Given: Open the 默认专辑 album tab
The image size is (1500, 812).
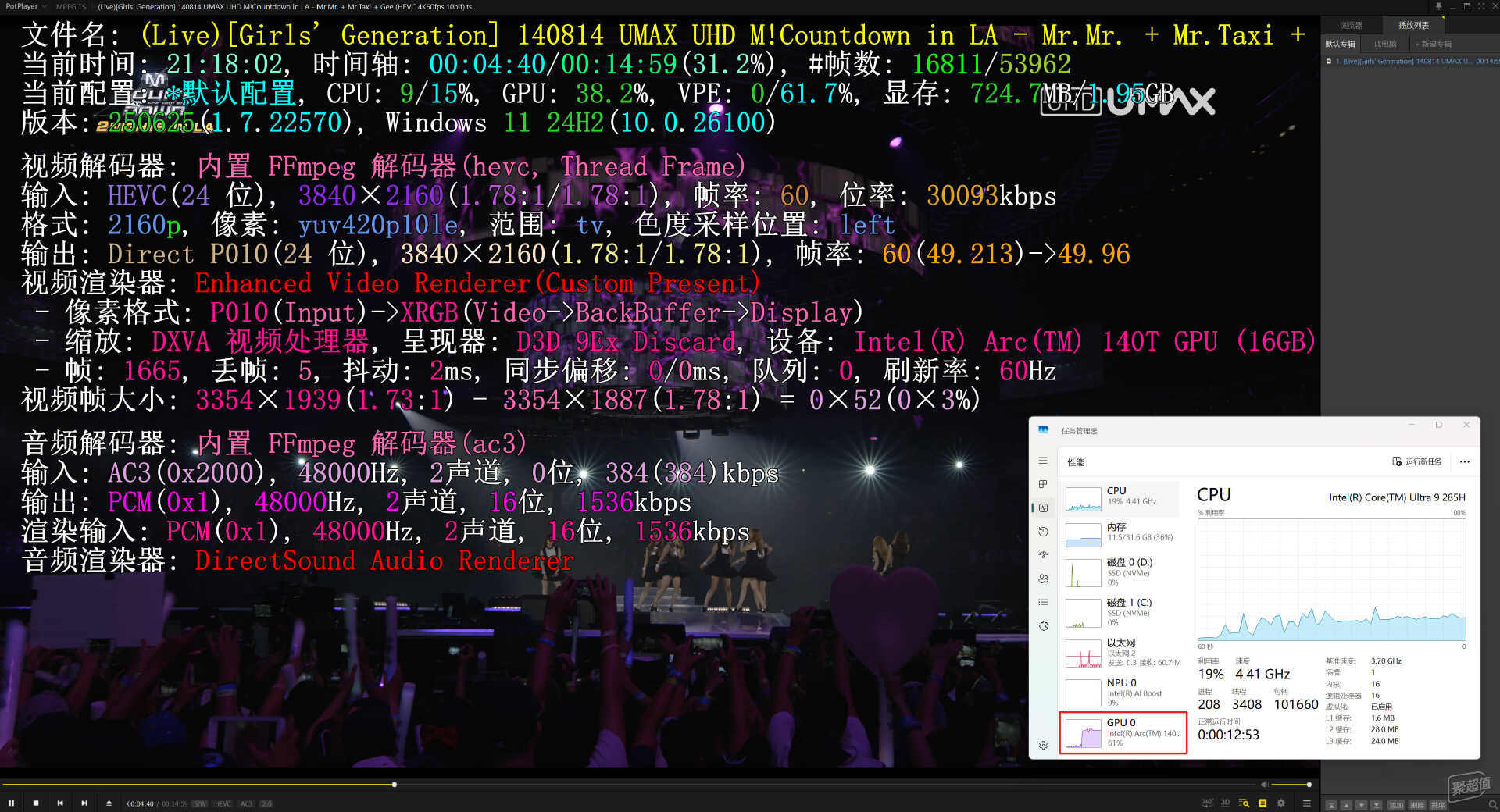Looking at the screenshot, I should pos(1341,44).
